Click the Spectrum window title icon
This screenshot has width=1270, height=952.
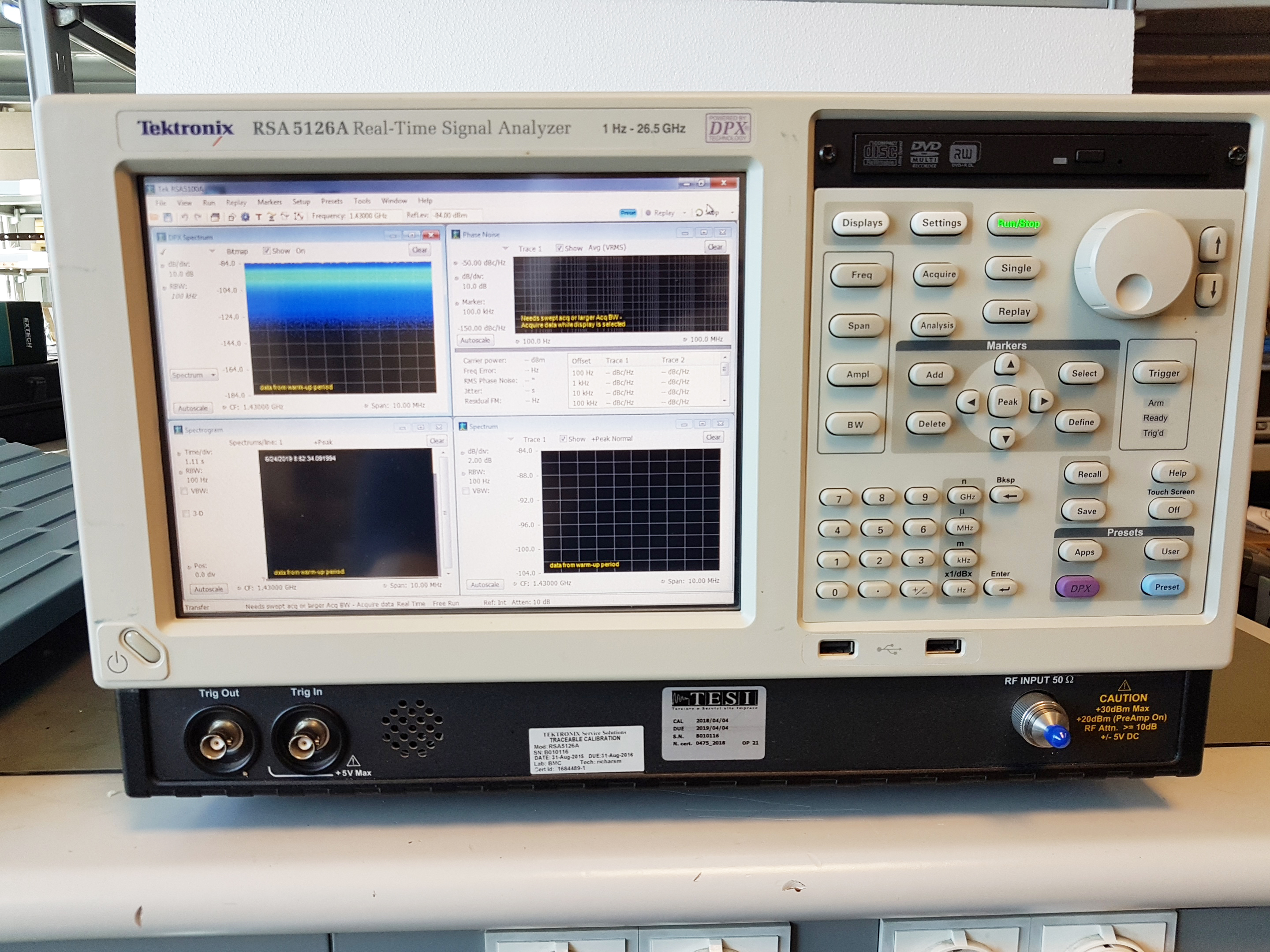(463, 426)
